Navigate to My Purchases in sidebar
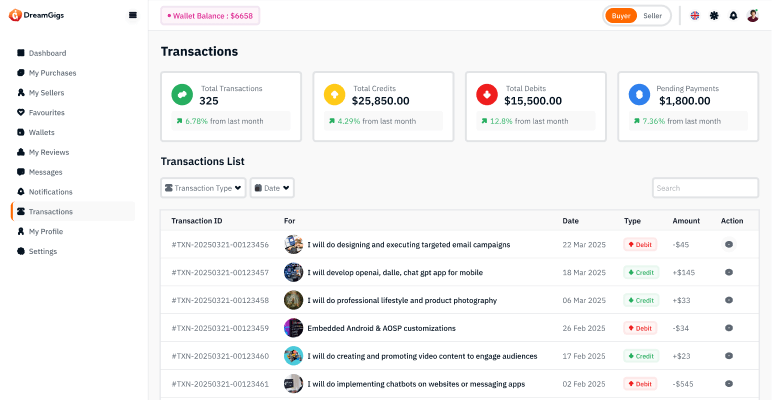772x400 pixels. coord(52,73)
